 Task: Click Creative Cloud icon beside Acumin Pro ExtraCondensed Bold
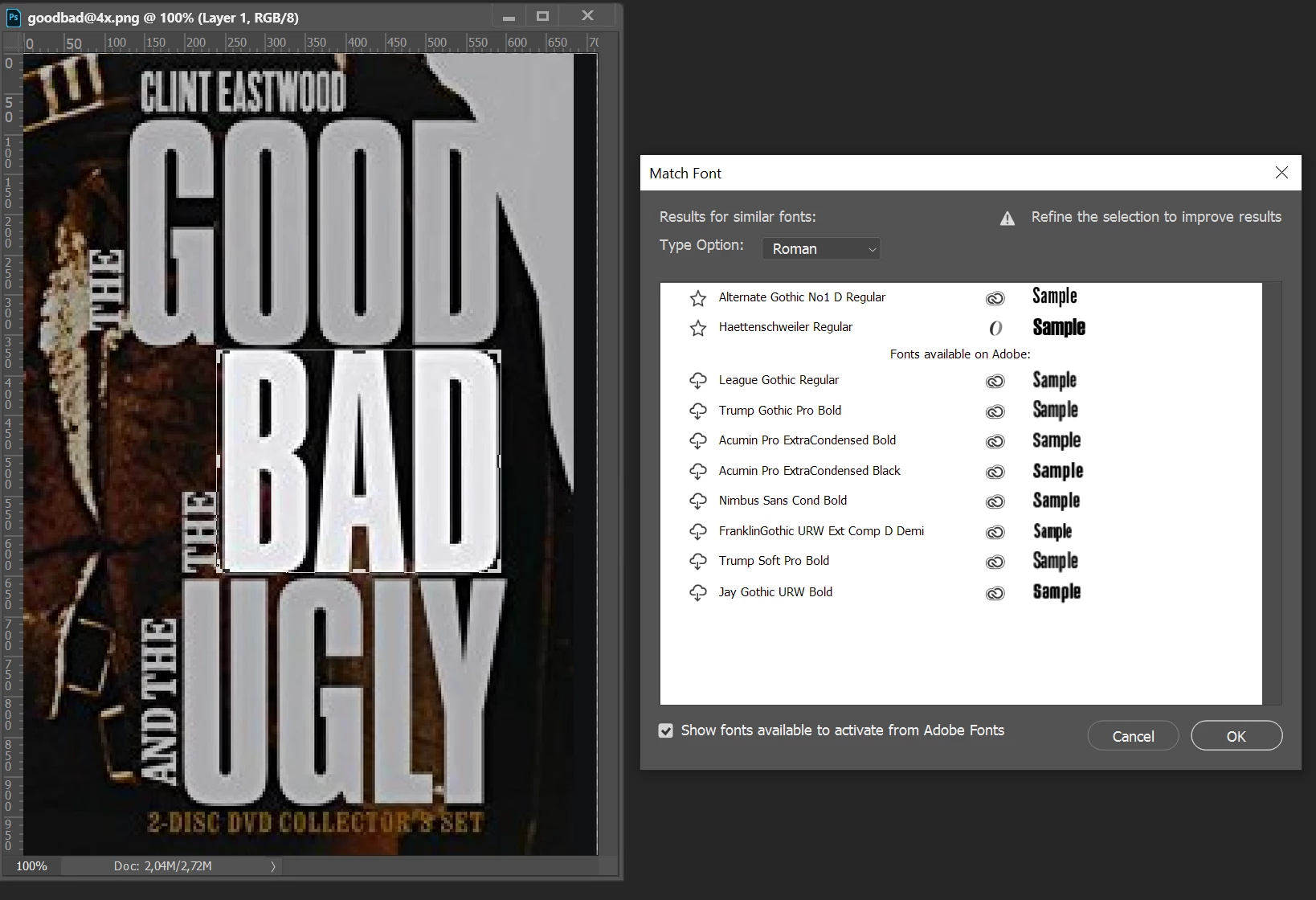click(995, 441)
